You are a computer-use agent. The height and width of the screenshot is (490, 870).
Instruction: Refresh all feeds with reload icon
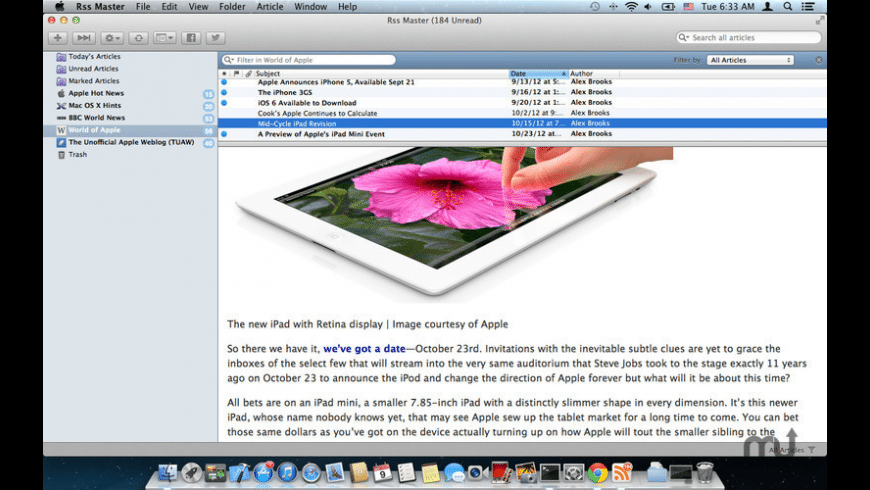[138, 38]
